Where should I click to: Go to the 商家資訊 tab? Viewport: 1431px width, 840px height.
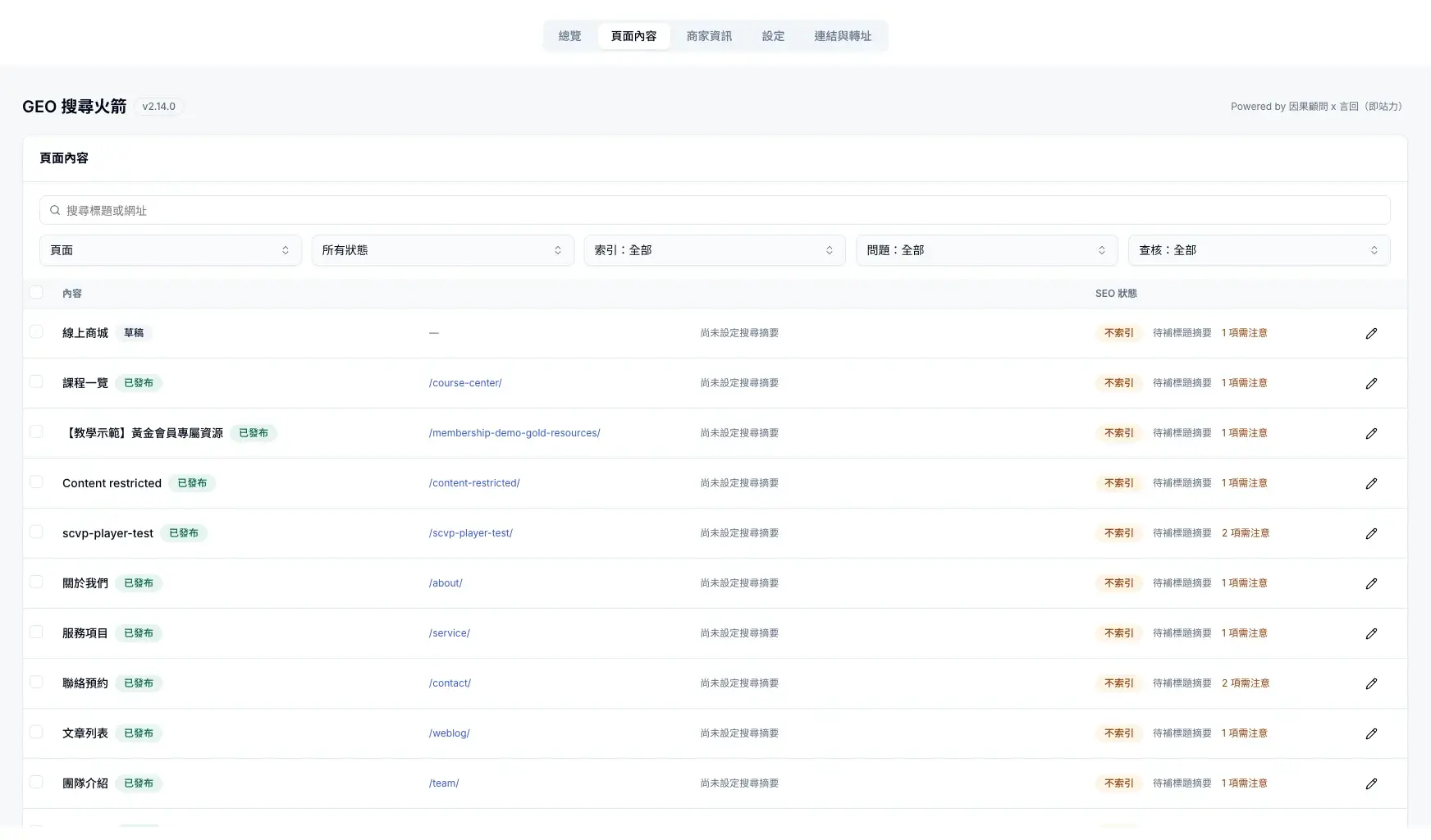(709, 36)
